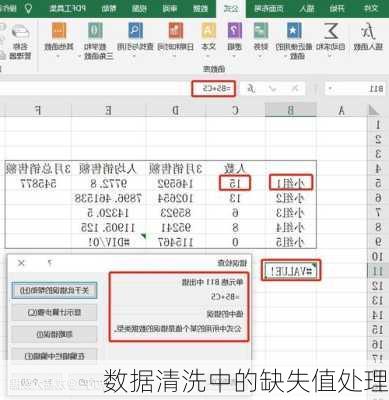Viewport: 389px width, 400px height.
Task: Select cell containing 小组3
Action: click(x=291, y=213)
